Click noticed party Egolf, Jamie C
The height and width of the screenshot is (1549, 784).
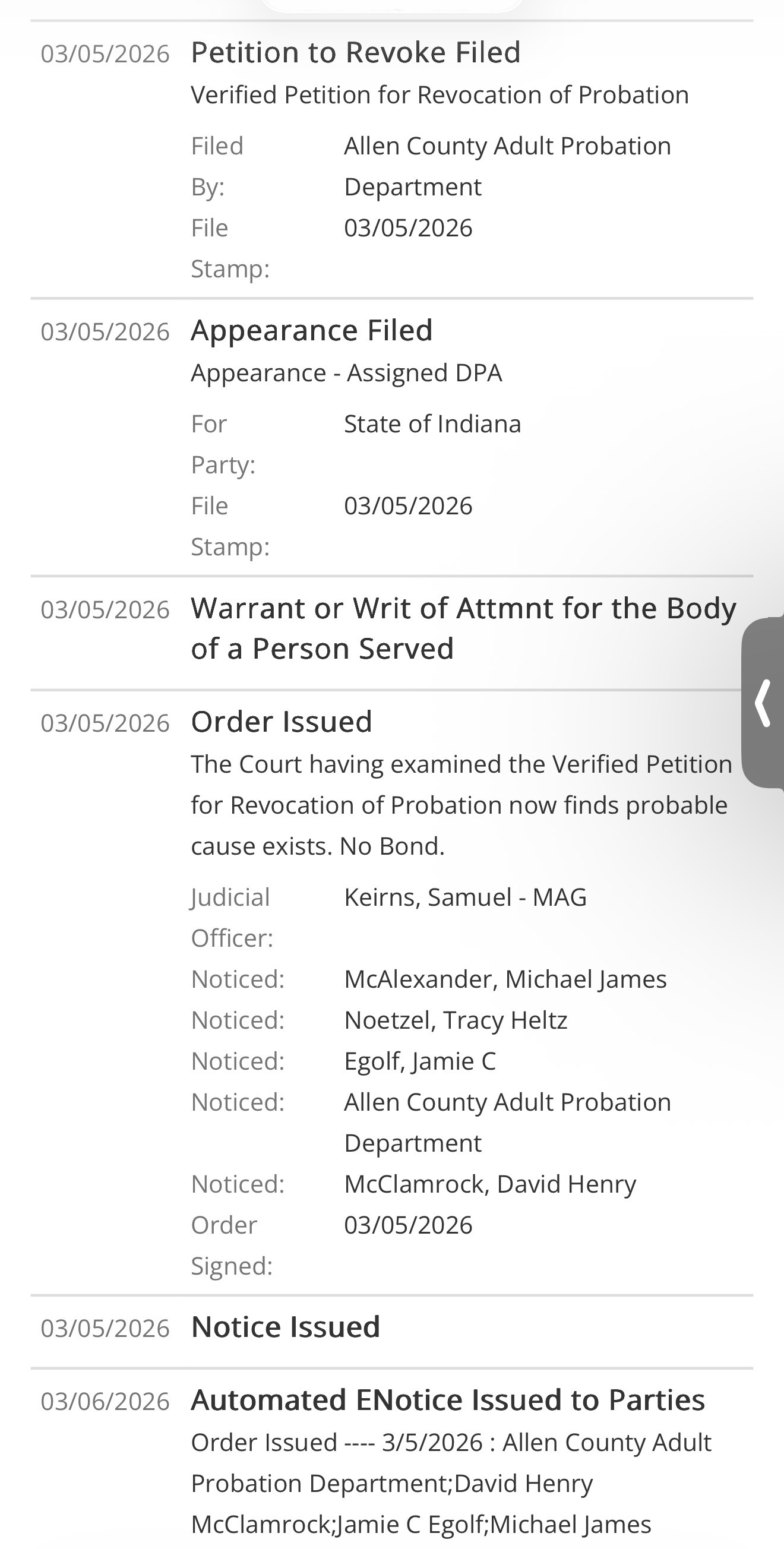[420, 1061]
